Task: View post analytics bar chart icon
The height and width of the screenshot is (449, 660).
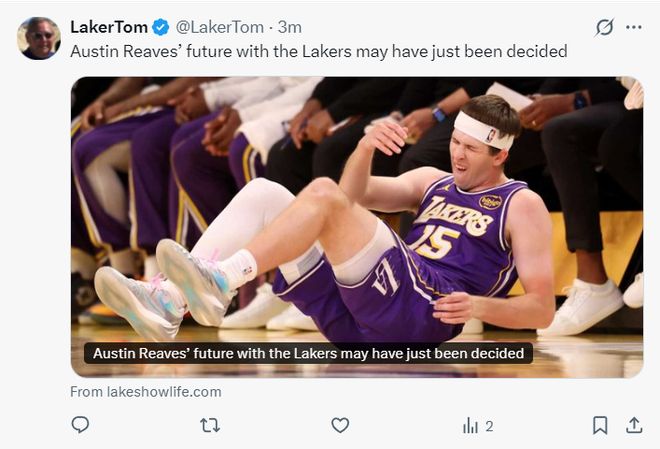Action: (470, 426)
